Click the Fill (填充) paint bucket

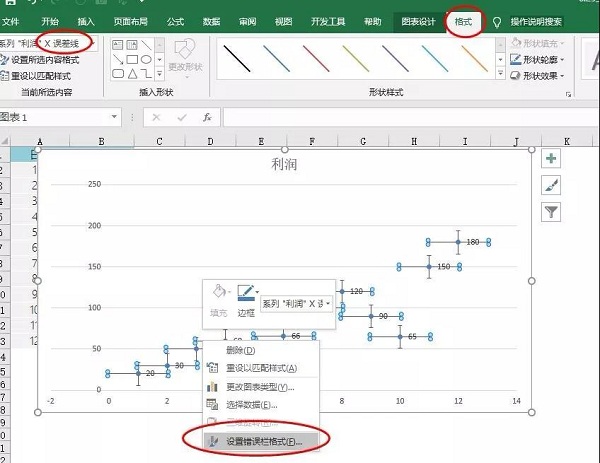[219, 292]
